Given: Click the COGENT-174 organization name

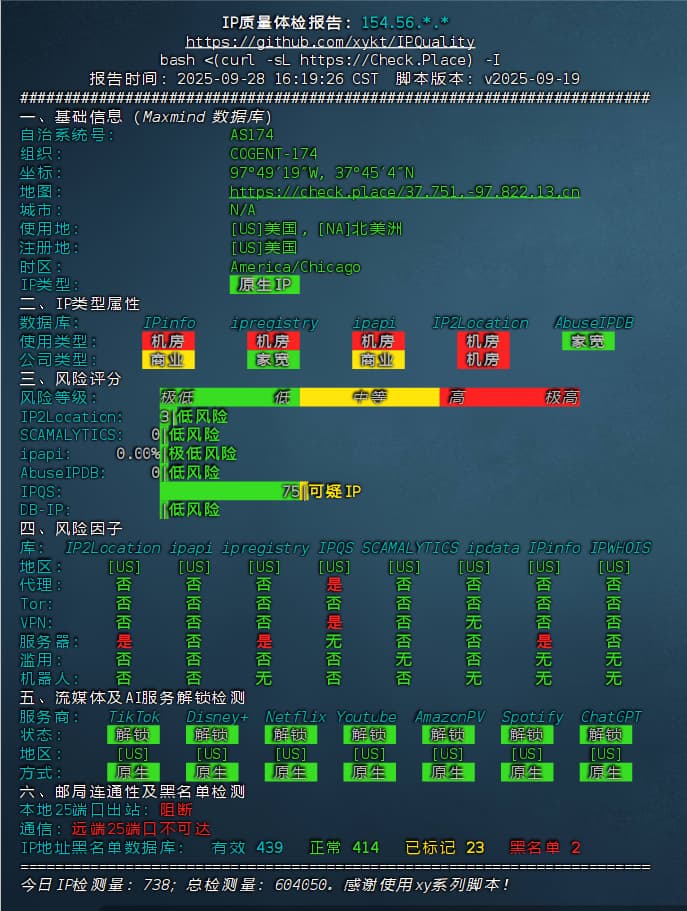Looking at the screenshot, I should click(273, 153).
